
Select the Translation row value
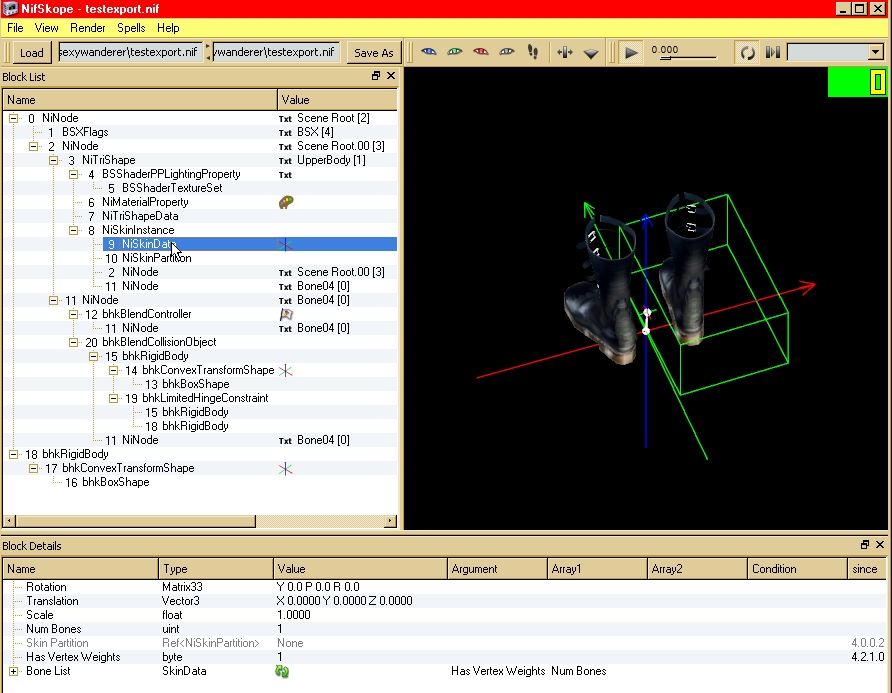tap(344, 601)
